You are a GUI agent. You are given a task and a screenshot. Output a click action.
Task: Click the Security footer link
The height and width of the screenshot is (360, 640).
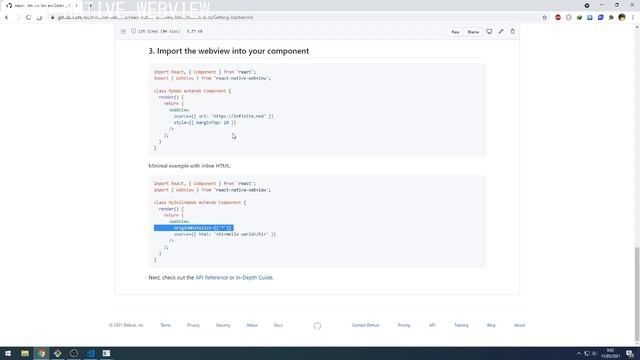coord(223,325)
